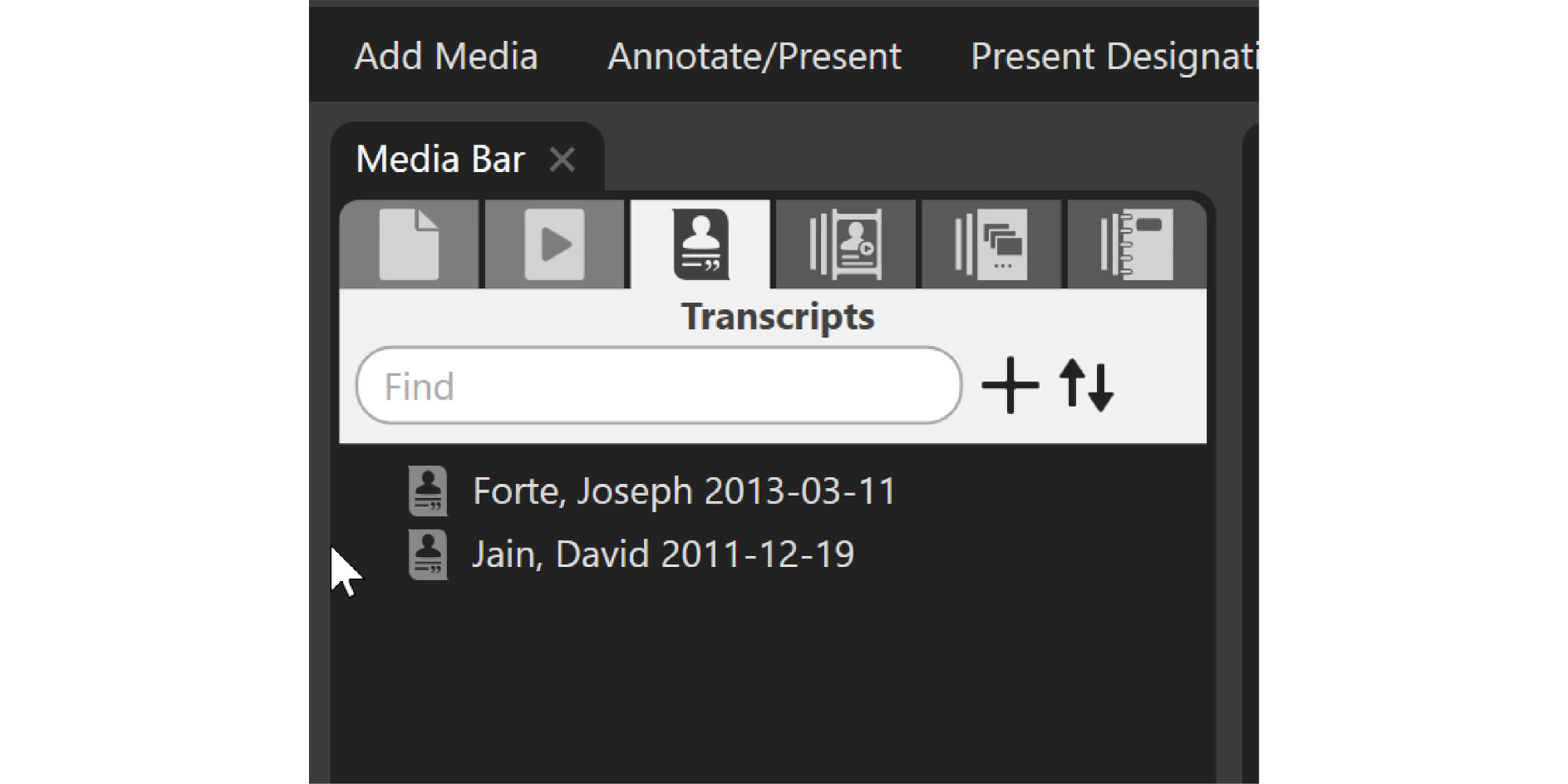Screen dimensions: 1568x784
Task: Open the spiral Notebook tab icon
Action: click(1136, 244)
